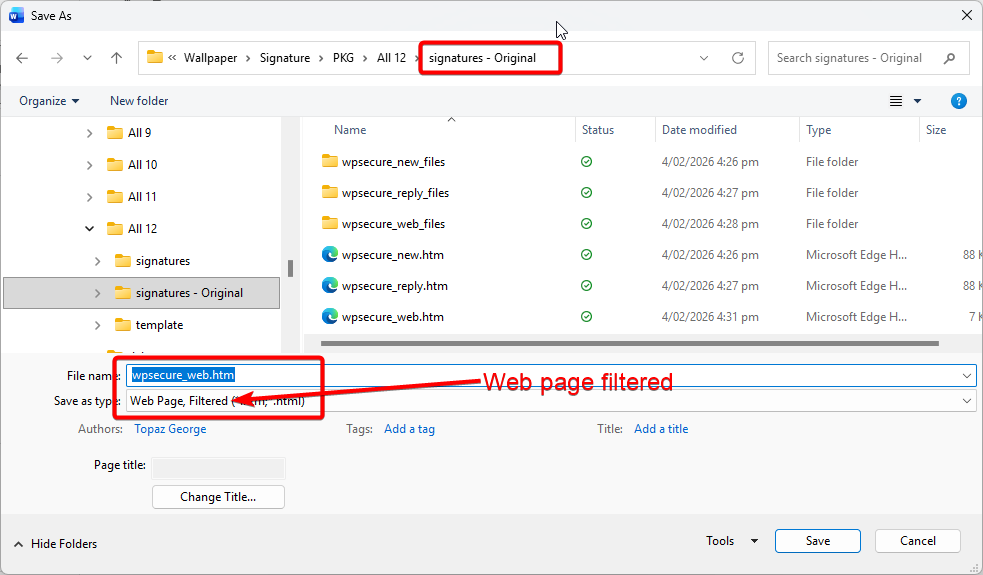
Task: Open the wpsecure_web_files folder icon
Action: [x=330, y=224]
